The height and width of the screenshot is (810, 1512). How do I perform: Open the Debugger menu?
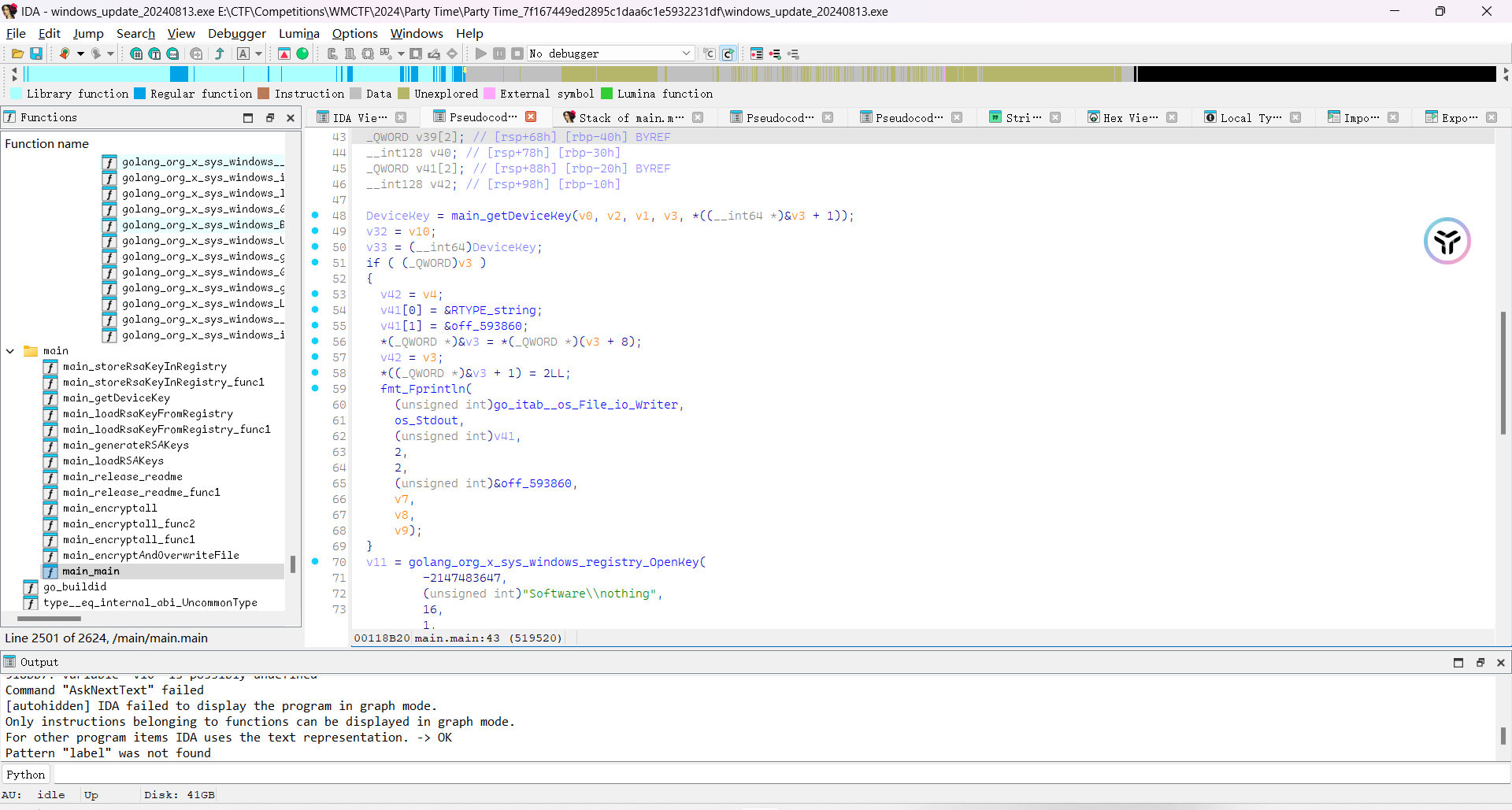236,33
